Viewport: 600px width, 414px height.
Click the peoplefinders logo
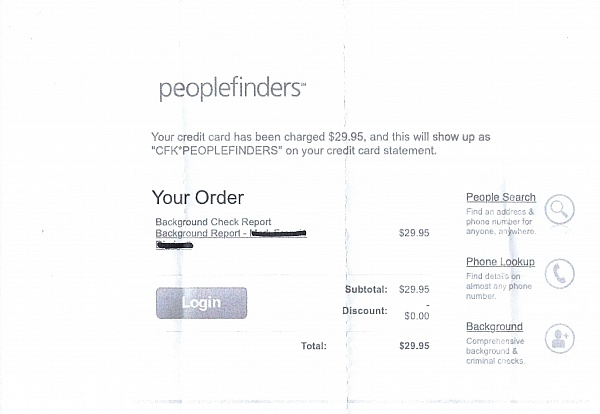[x=232, y=88]
